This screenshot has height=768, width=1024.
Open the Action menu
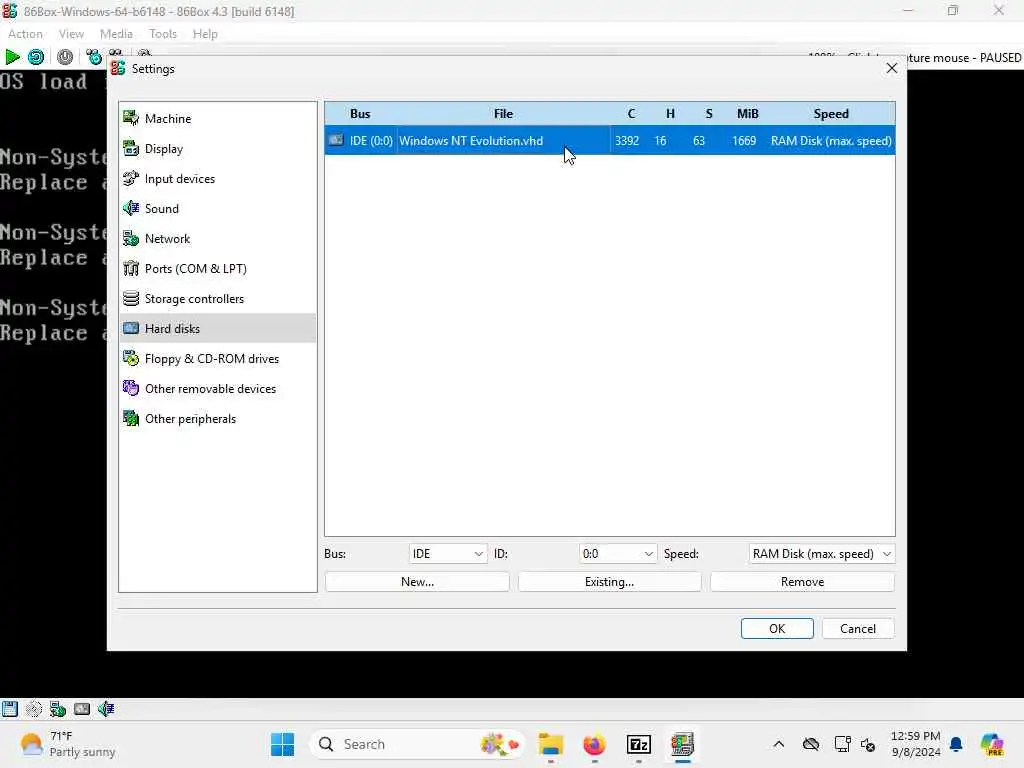[x=25, y=34]
